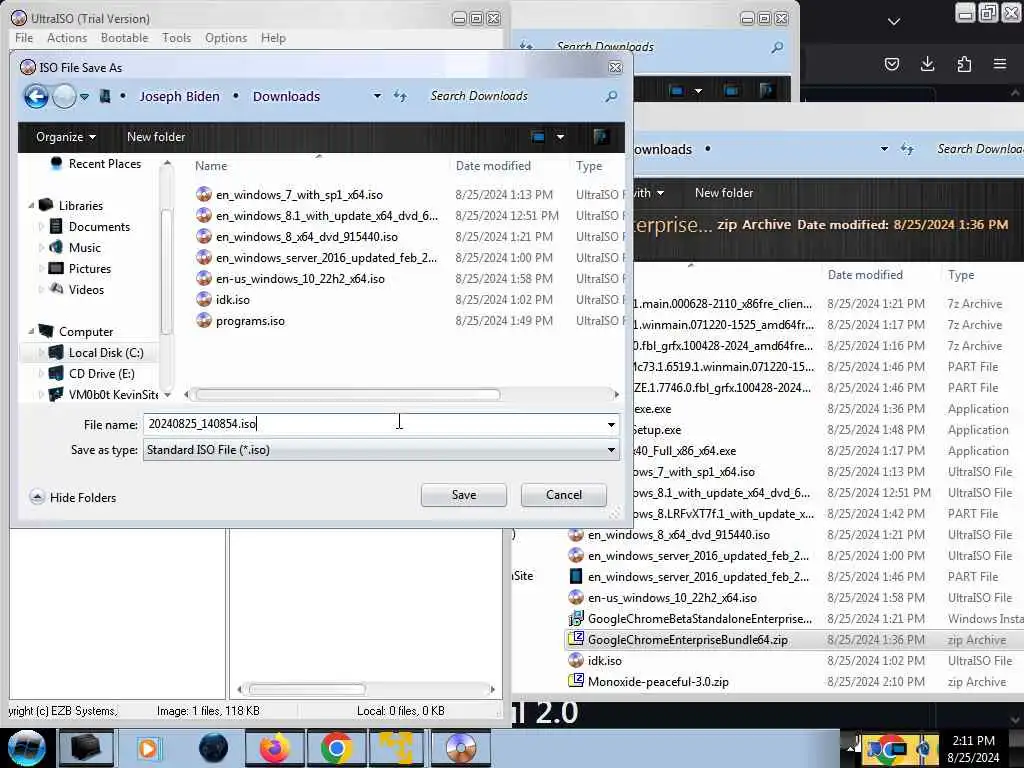The width and height of the screenshot is (1024, 768).
Task: Click Firefox Pocket save icon
Action: [x=891, y=64]
